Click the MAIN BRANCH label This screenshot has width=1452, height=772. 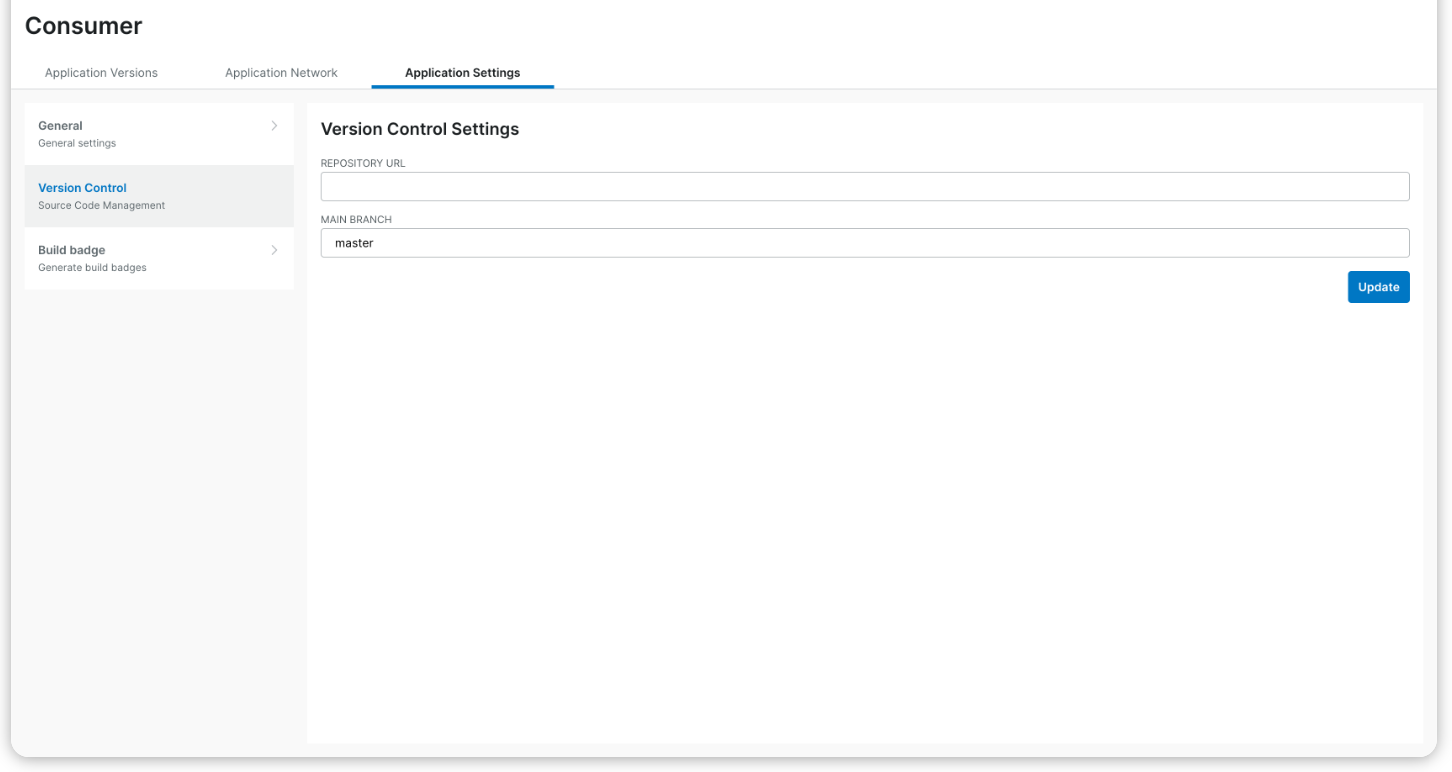[x=355, y=219]
